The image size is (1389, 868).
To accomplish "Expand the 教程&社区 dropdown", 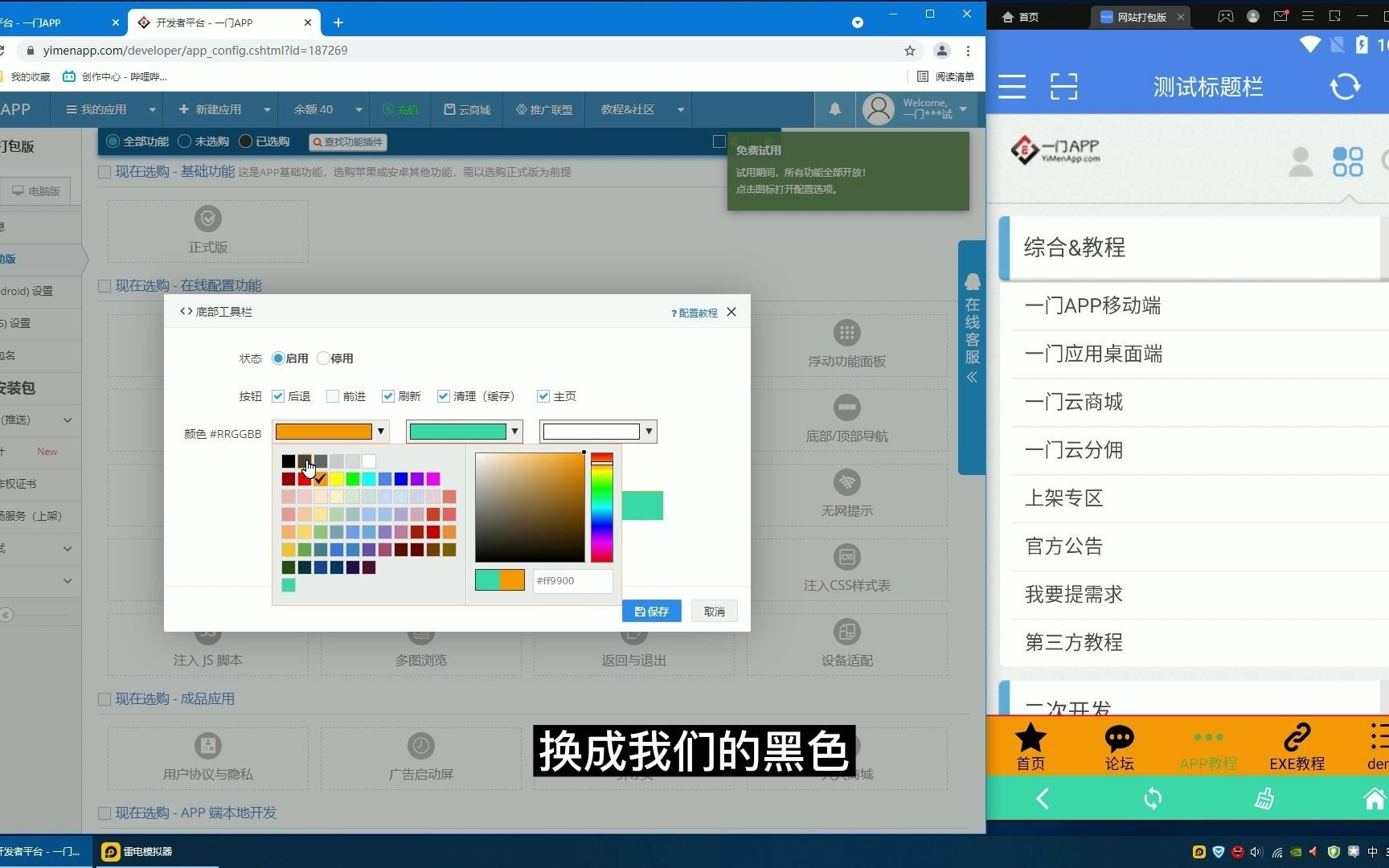I will click(680, 109).
